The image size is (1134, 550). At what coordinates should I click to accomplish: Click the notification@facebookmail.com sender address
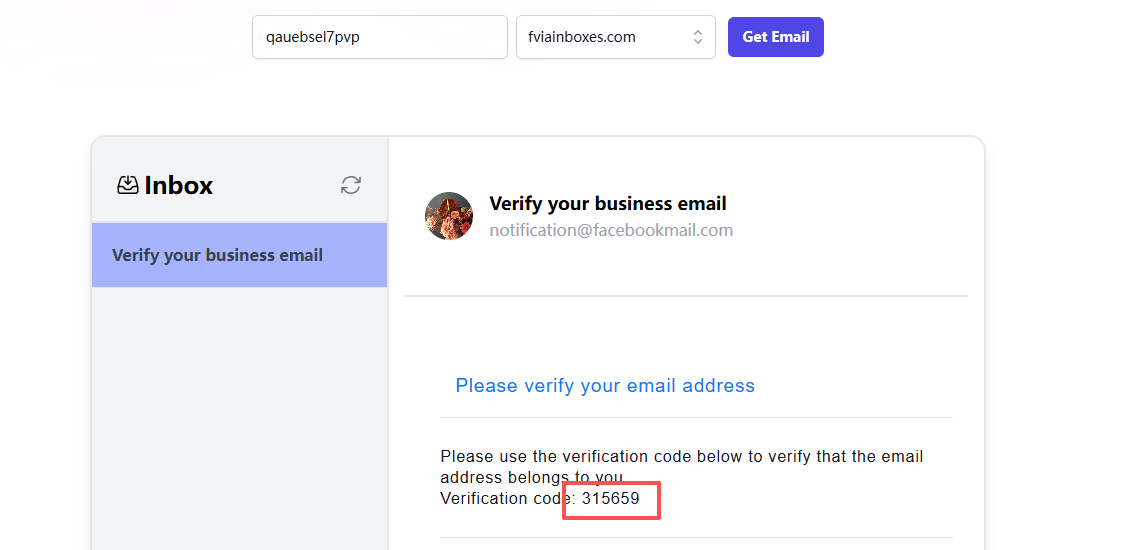point(610,230)
